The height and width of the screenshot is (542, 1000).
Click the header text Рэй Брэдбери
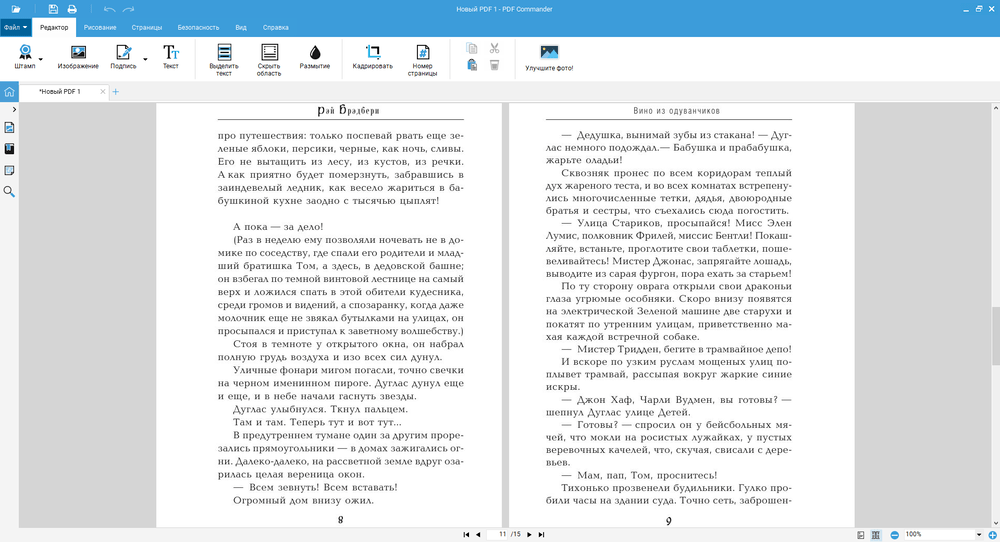(348, 110)
